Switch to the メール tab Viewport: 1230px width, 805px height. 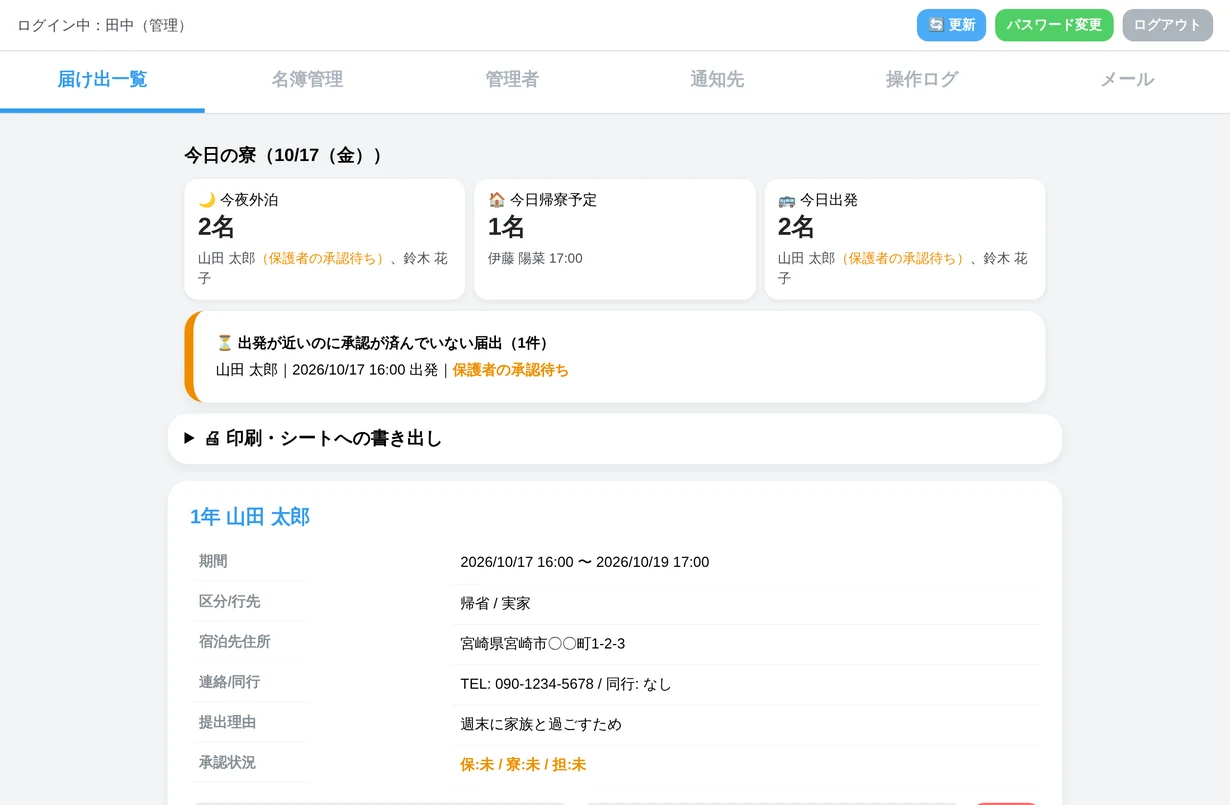(1127, 80)
